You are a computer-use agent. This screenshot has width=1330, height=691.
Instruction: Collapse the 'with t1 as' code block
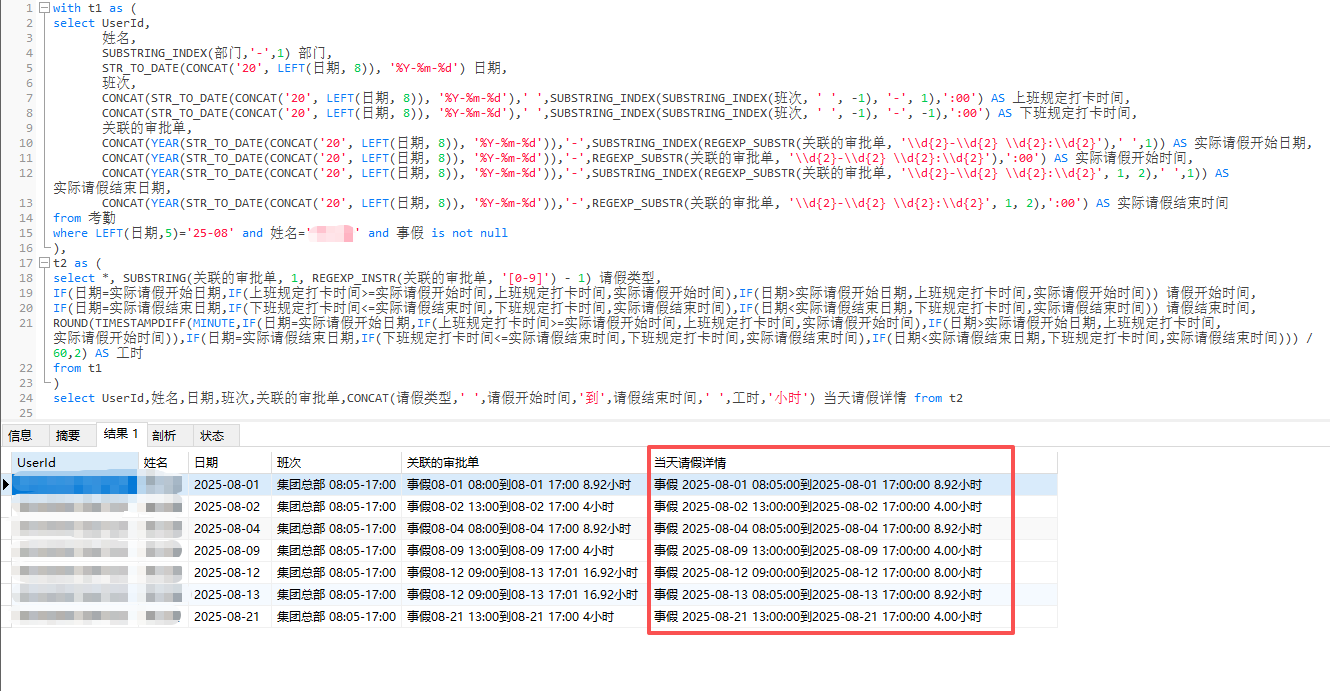44,8
